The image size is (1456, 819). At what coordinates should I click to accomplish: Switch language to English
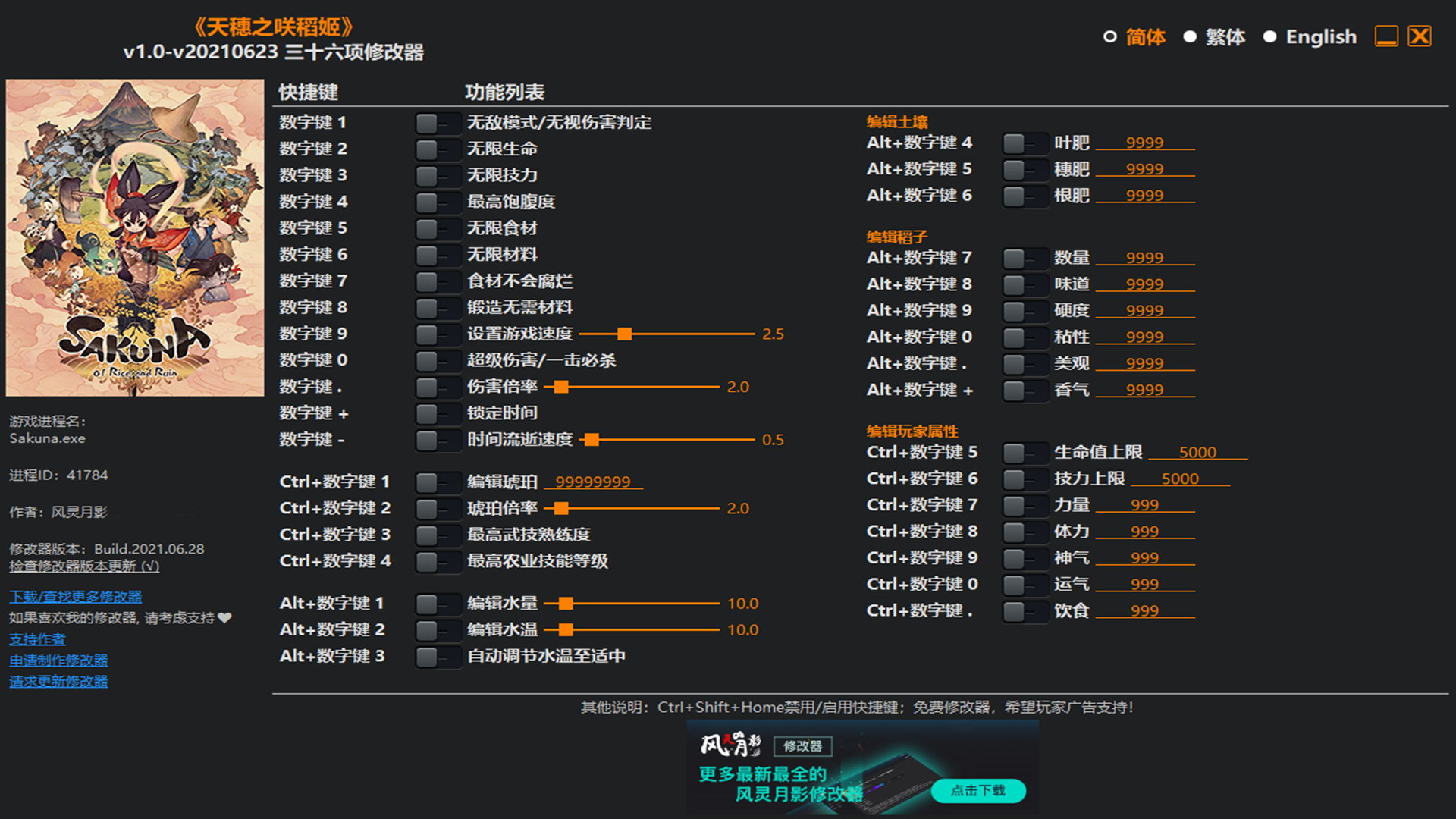tap(1269, 36)
